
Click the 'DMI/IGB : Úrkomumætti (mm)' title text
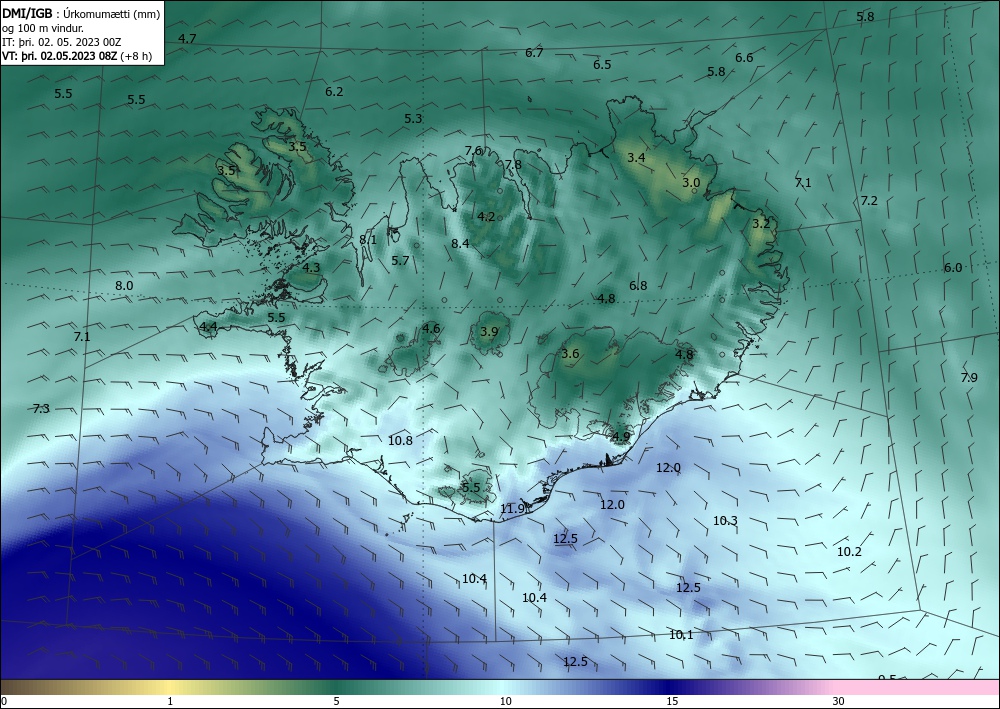(81, 14)
